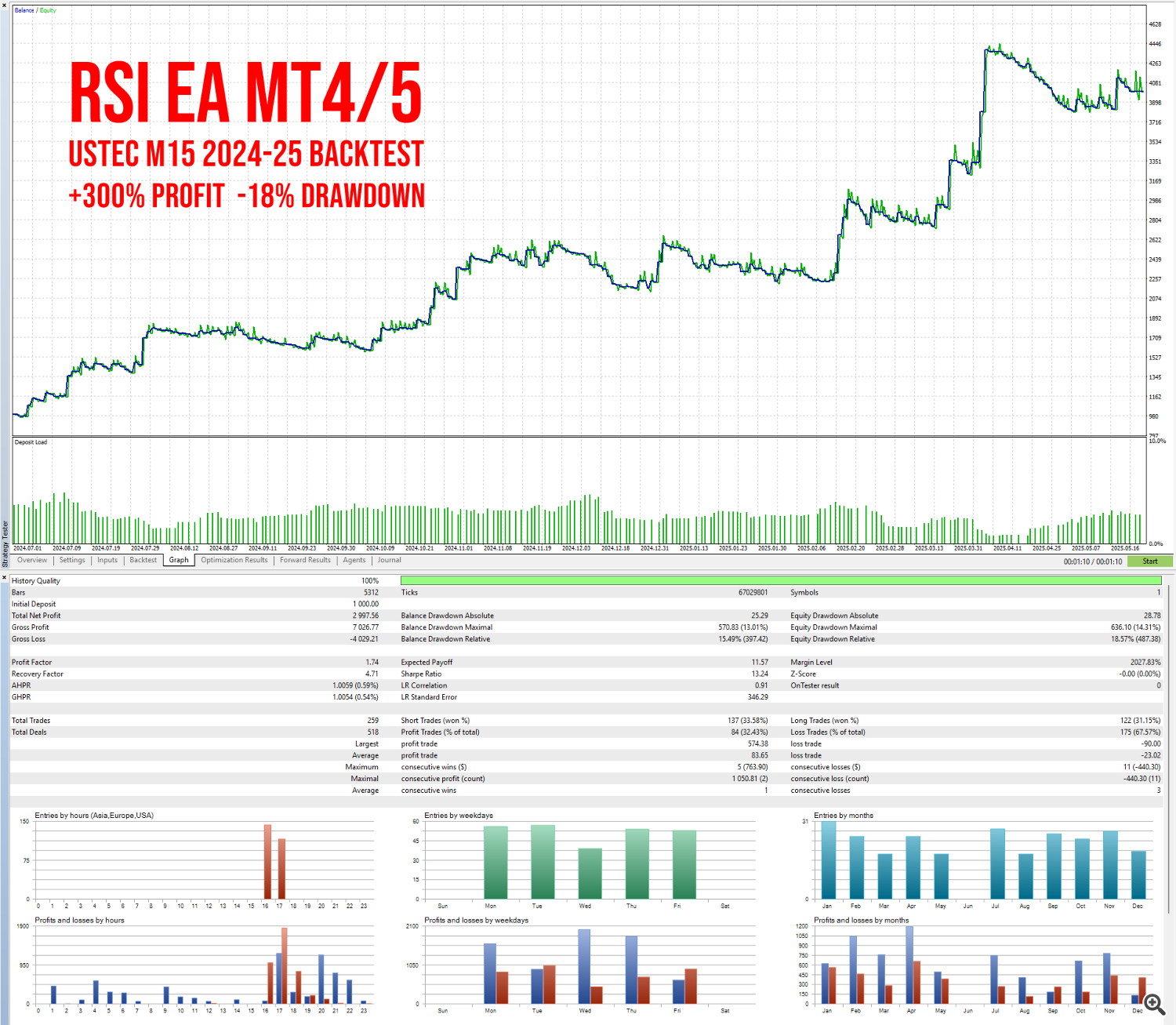This screenshot has width=1176, height=1025.
Task: Click hour 16 bar in Entries by hours
Action: [x=267, y=862]
